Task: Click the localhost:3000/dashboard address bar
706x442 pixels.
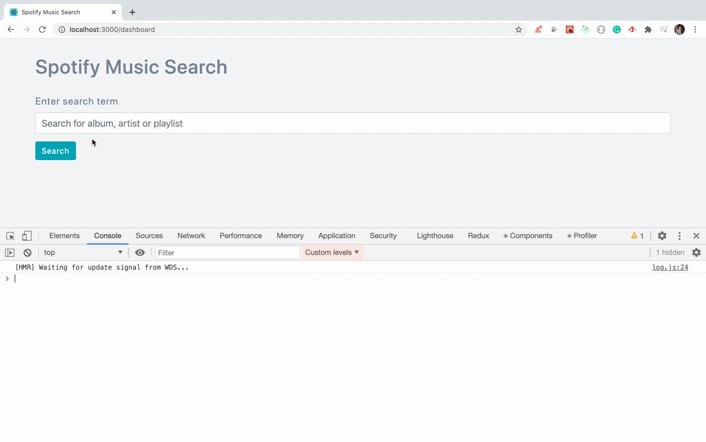Action: (x=288, y=30)
